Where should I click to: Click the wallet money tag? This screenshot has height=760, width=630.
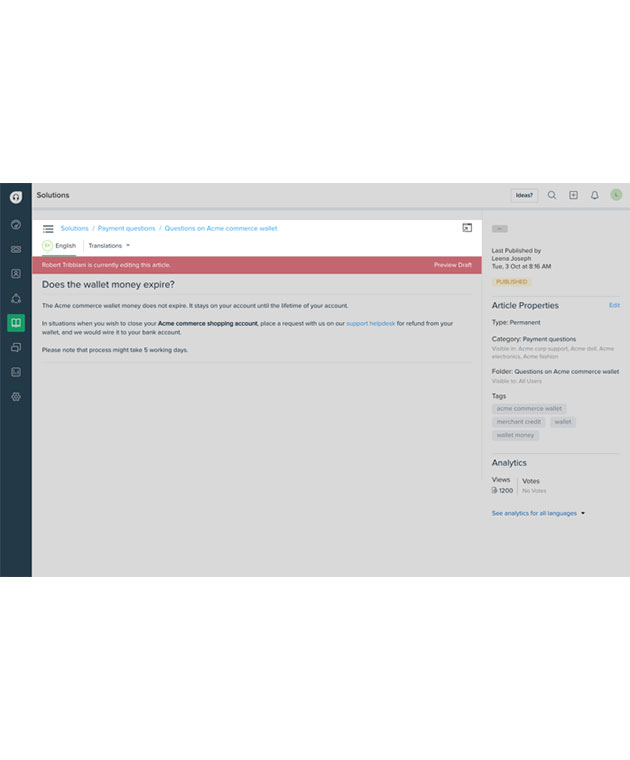click(x=515, y=435)
